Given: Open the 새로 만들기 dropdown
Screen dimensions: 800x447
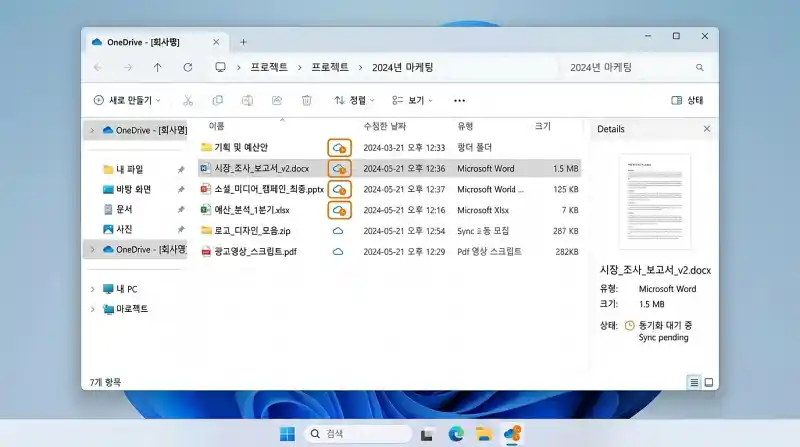Looking at the screenshot, I should [x=127, y=101].
